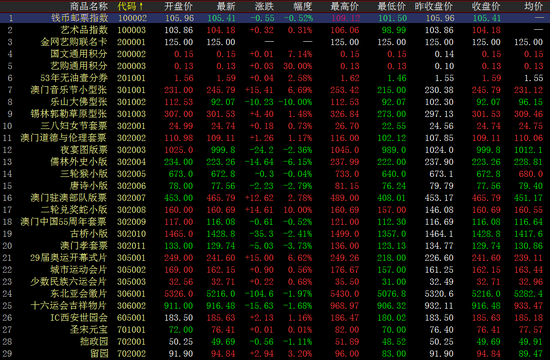Viewport: 550px width, 360px height.
Task: Select IC西安世园会 row name
Action: pyautogui.click(x=79, y=318)
